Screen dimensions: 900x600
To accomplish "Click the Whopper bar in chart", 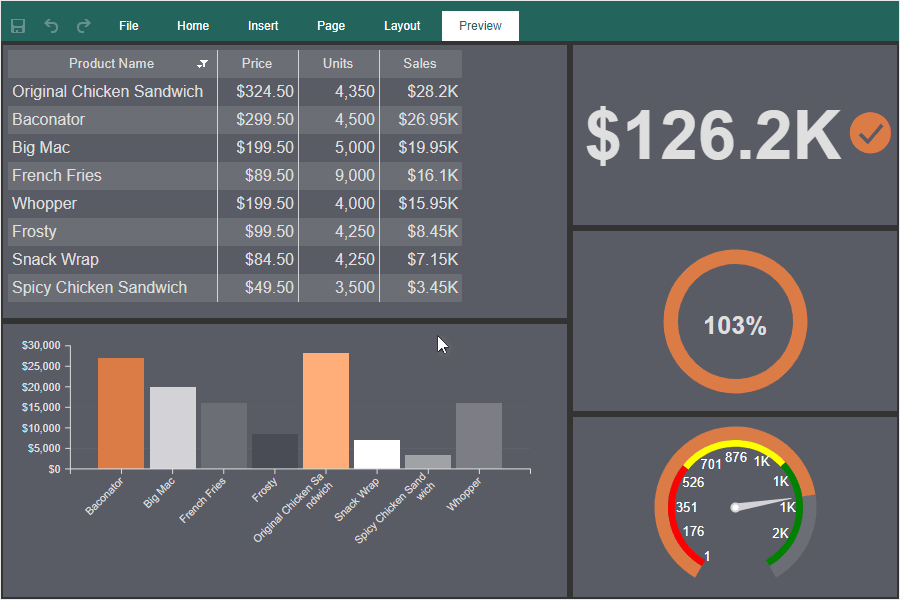I will 479,436.
